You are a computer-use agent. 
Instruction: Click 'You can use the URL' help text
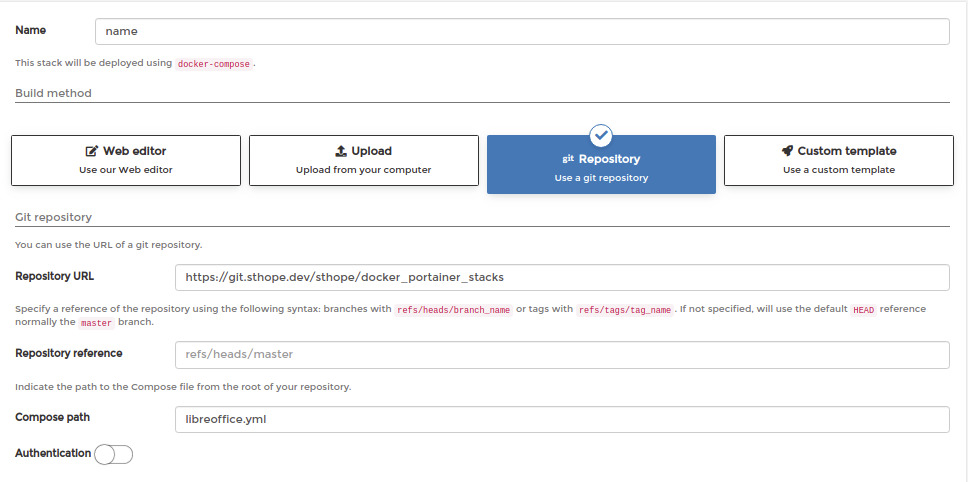(109, 245)
